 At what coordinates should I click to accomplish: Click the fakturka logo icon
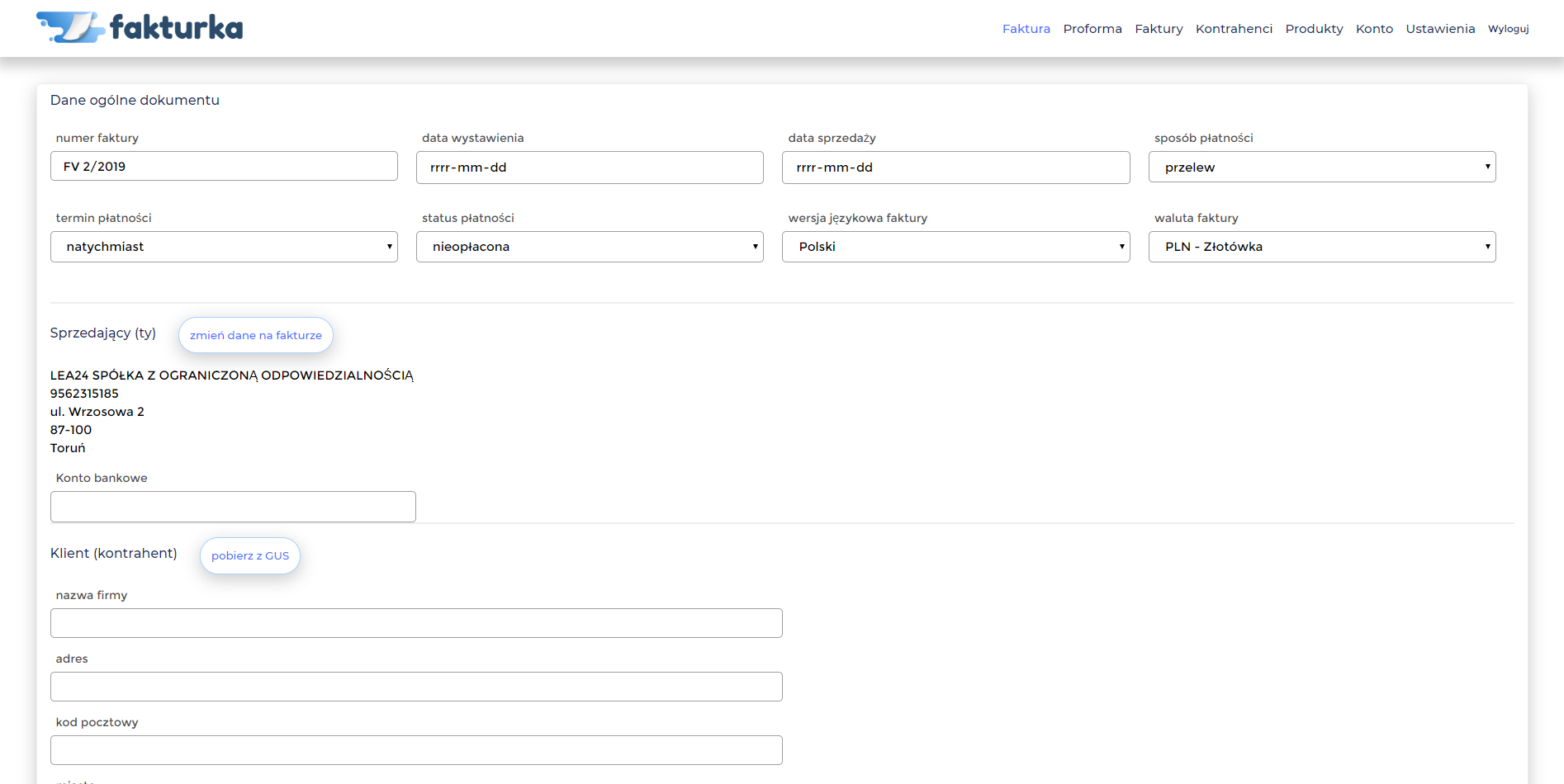click(69, 27)
